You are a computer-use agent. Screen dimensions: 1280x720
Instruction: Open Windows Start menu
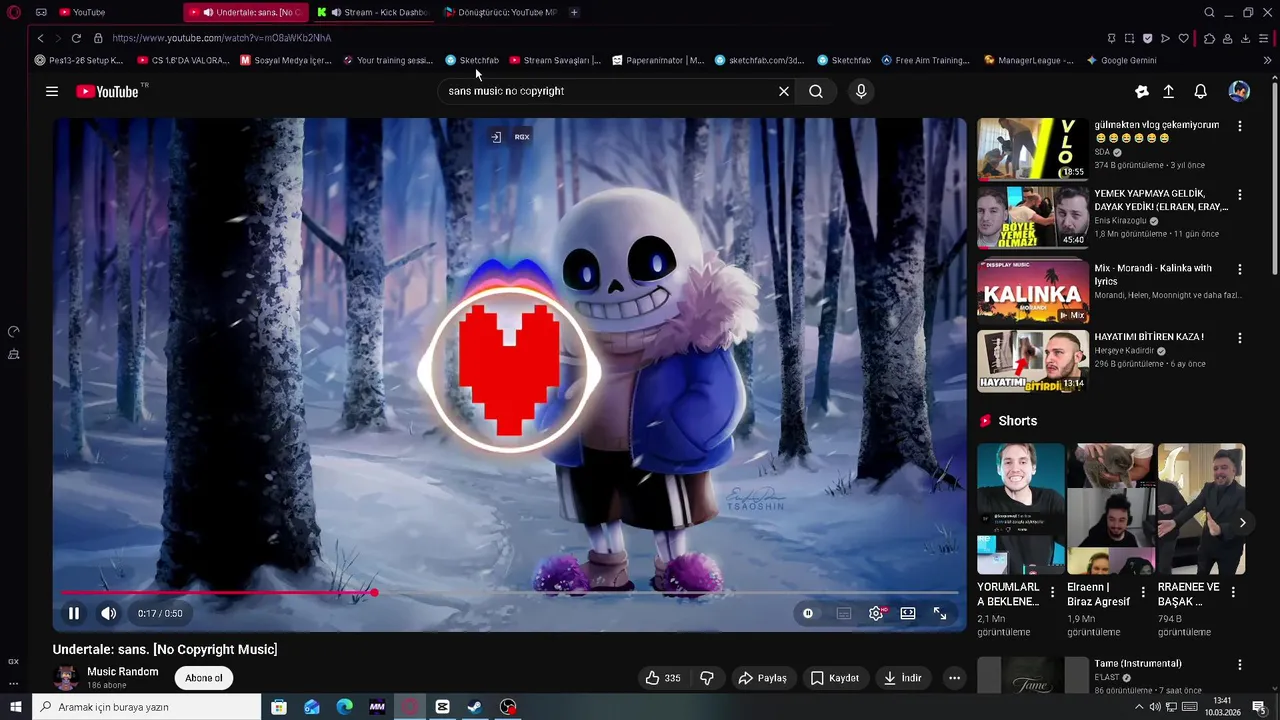pyautogui.click(x=15, y=707)
